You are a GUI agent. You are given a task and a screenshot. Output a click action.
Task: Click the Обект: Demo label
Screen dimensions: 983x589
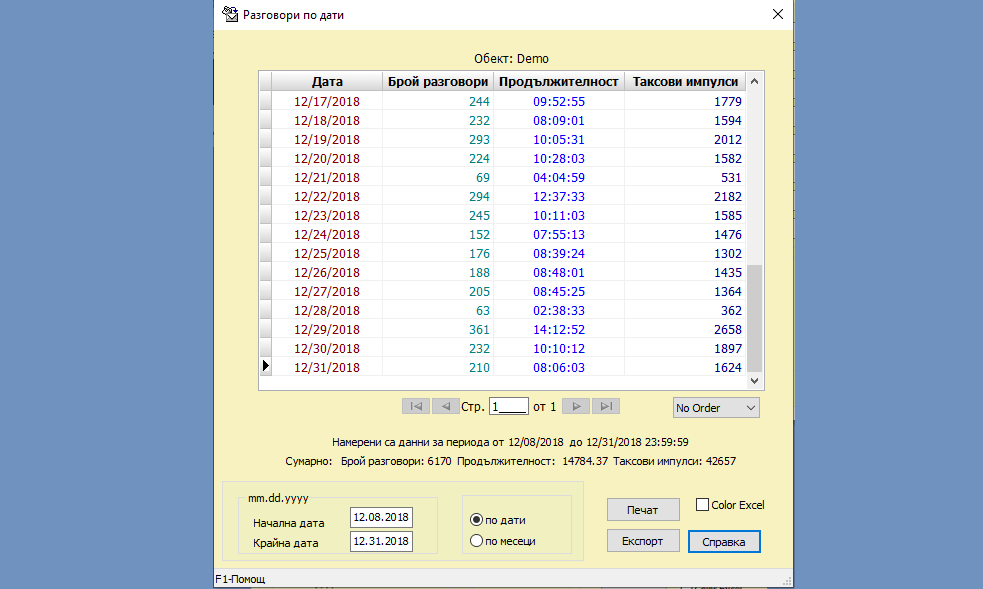click(511, 58)
